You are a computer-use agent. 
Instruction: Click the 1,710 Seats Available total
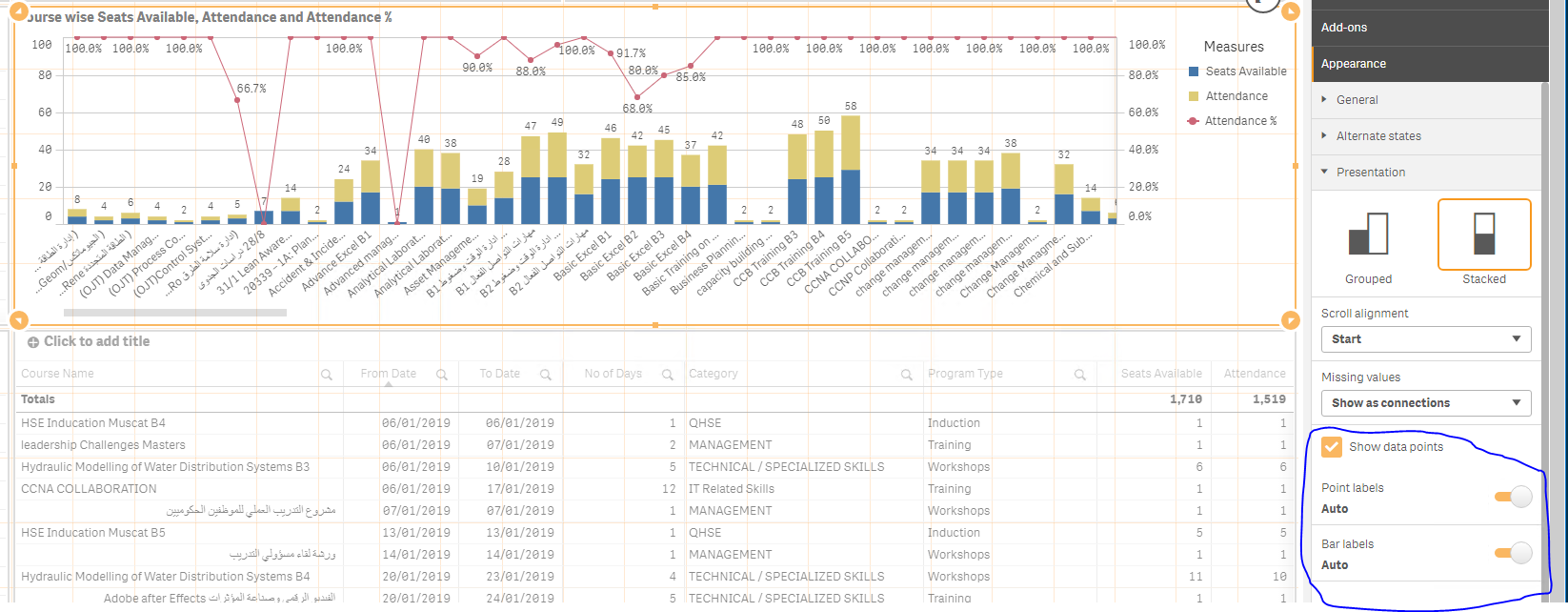[1186, 399]
